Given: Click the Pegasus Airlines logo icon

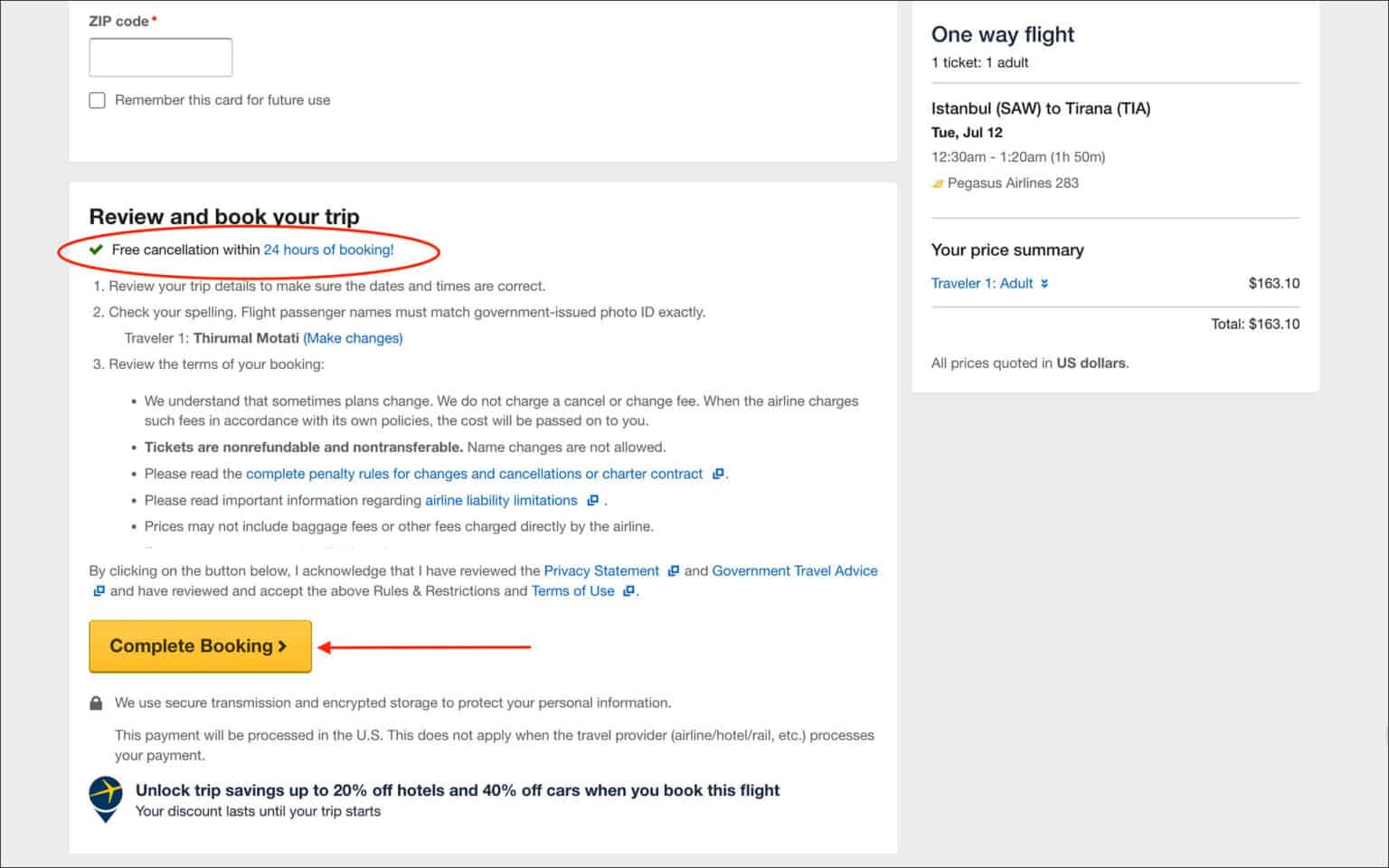Looking at the screenshot, I should (x=938, y=183).
